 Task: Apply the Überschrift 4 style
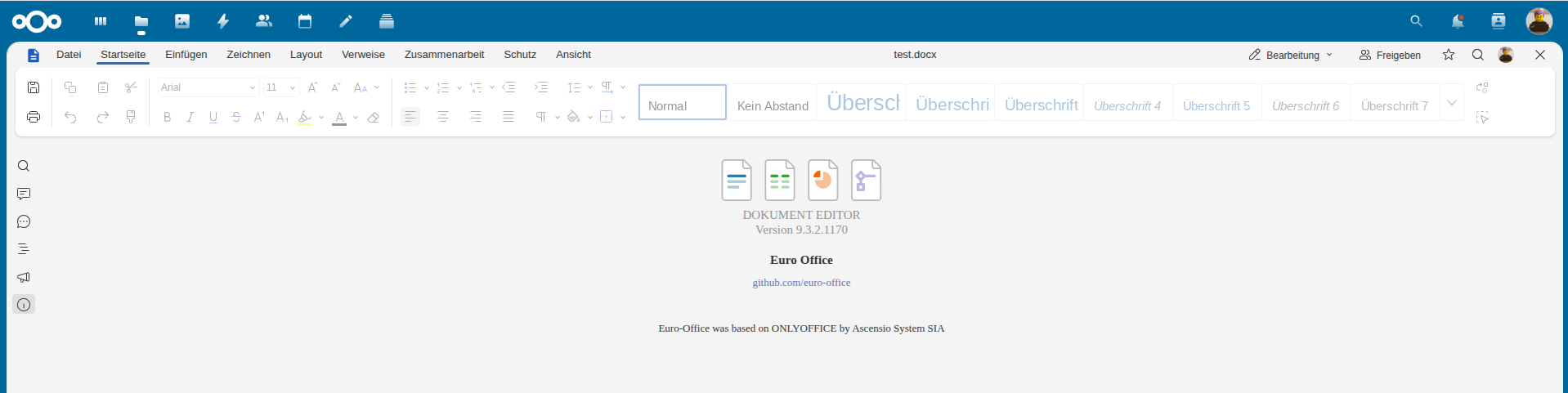pyautogui.click(x=1128, y=103)
